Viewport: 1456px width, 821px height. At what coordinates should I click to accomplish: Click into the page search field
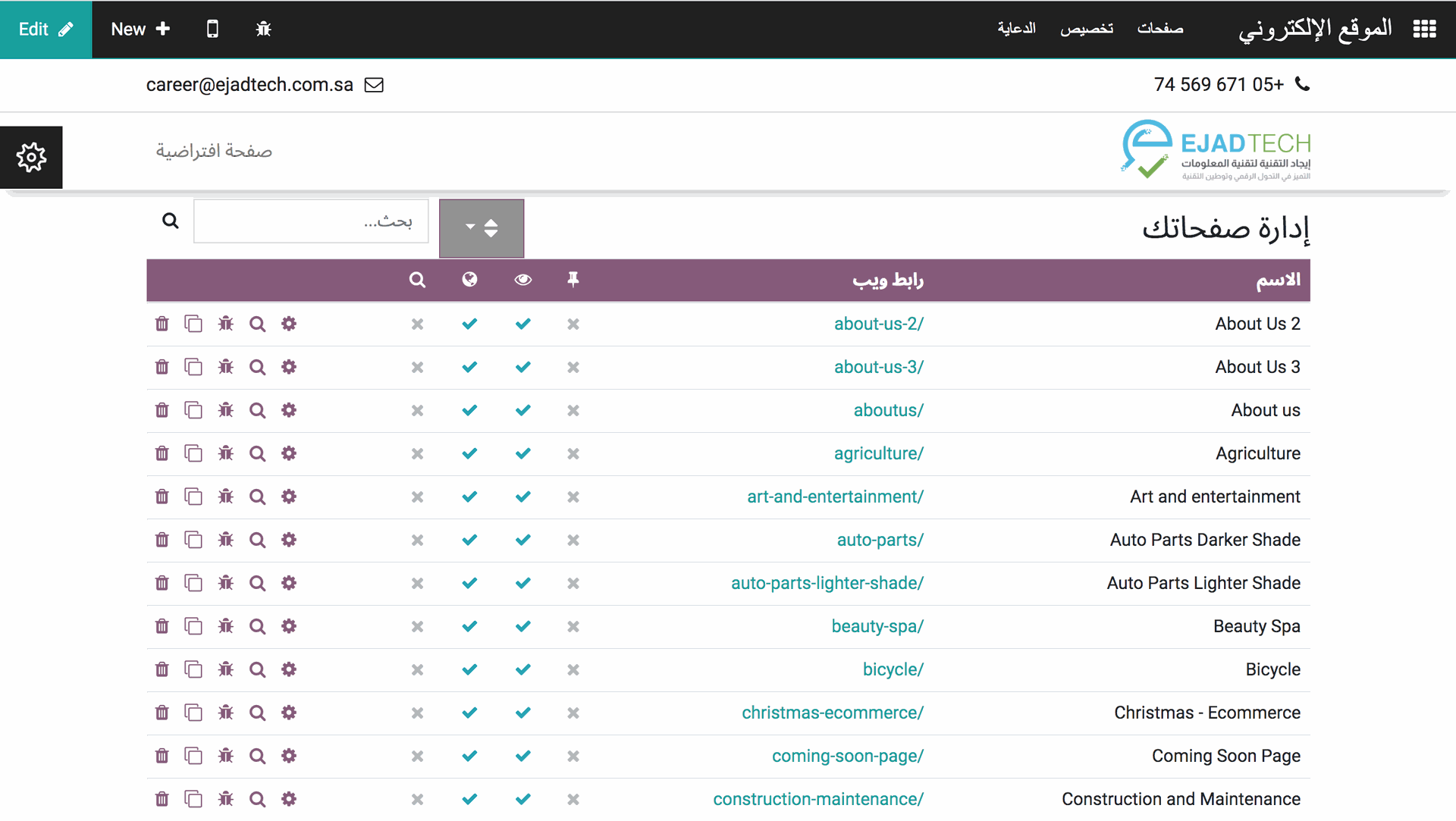coord(311,221)
